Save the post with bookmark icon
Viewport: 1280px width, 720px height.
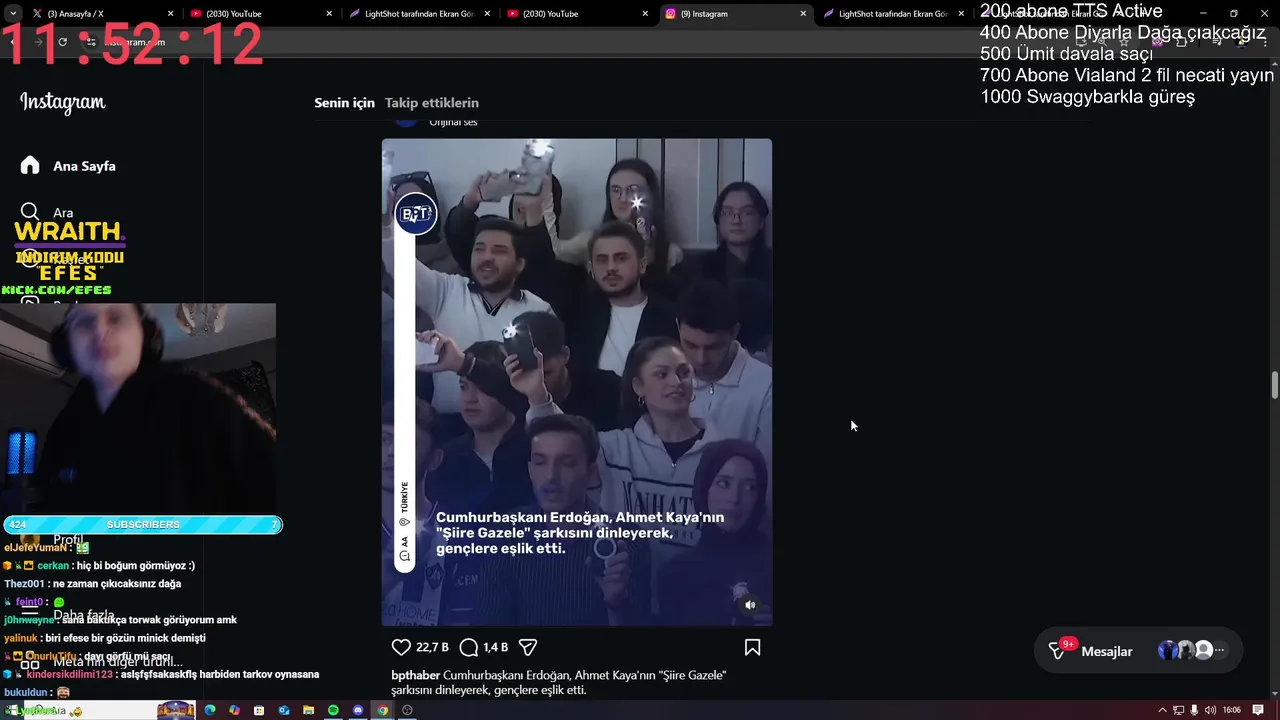pyautogui.click(x=752, y=647)
